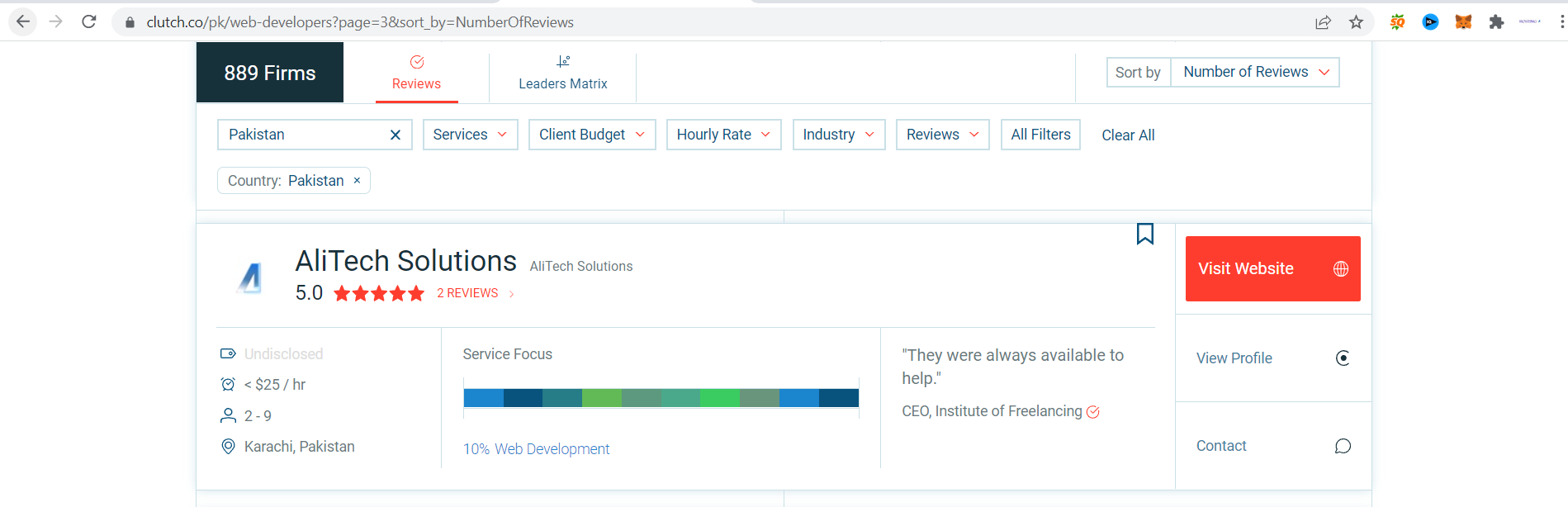Expand the Hourly Rate filter

(723, 135)
